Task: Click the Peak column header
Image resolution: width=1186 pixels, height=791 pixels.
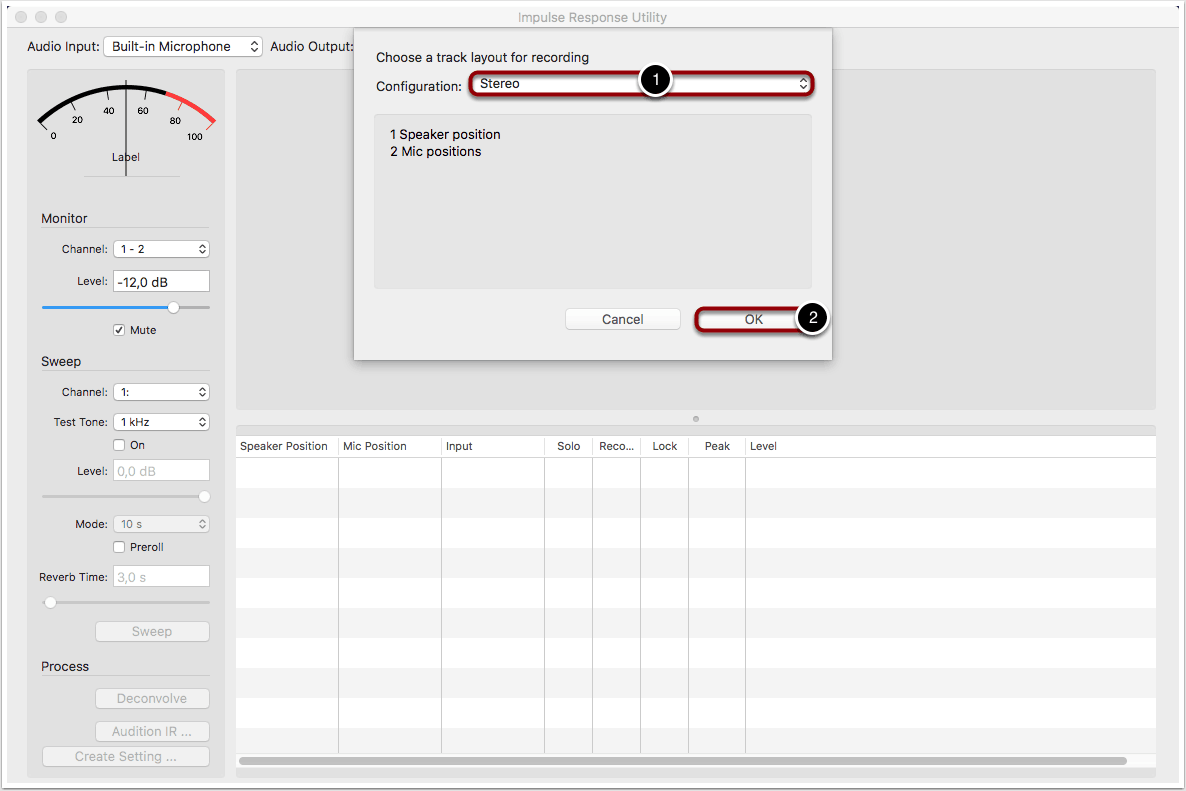Action: click(717, 446)
